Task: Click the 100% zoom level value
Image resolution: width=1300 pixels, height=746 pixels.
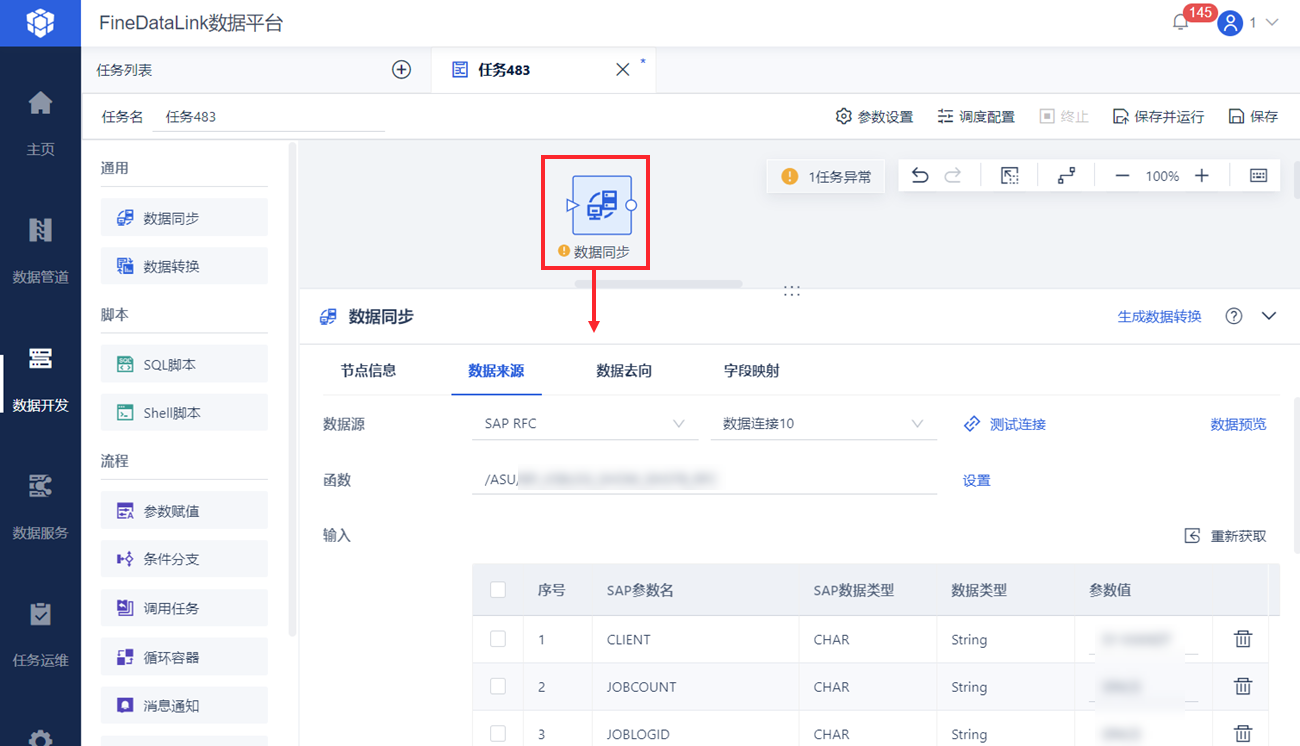Action: click(x=1162, y=176)
